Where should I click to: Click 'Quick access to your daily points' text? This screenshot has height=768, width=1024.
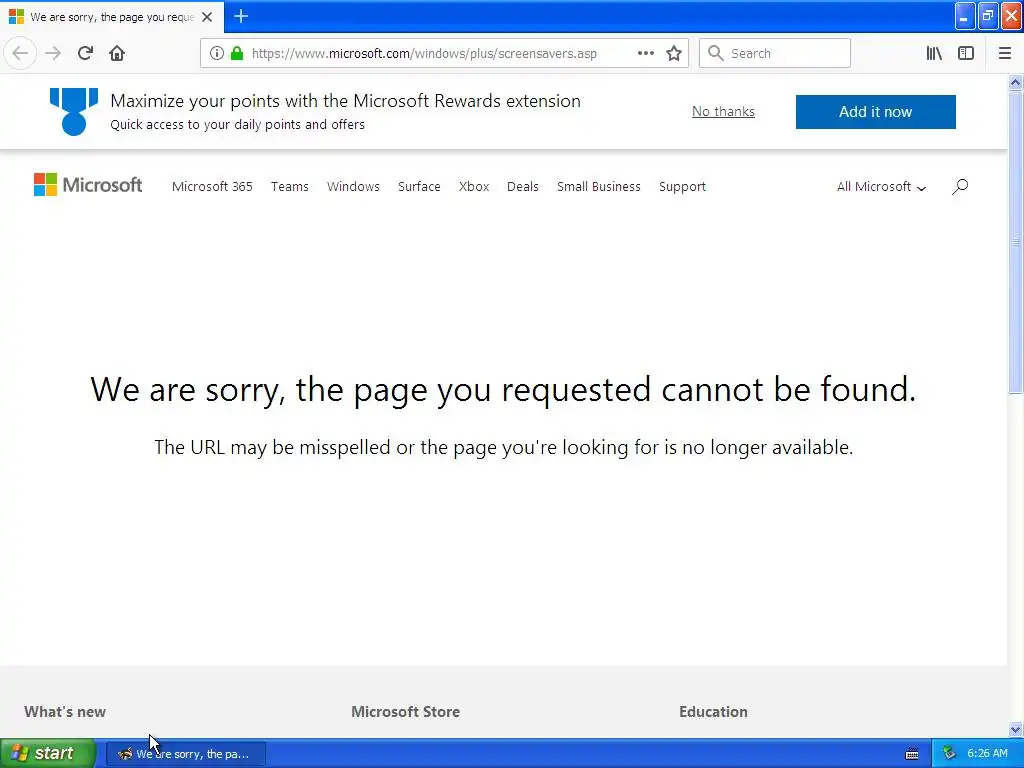pos(237,124)
